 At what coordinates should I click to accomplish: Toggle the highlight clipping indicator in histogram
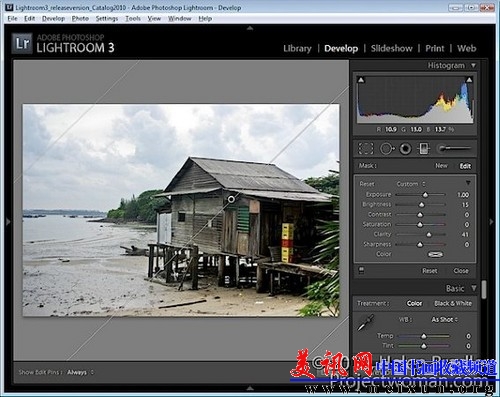[x=469, y=80]
